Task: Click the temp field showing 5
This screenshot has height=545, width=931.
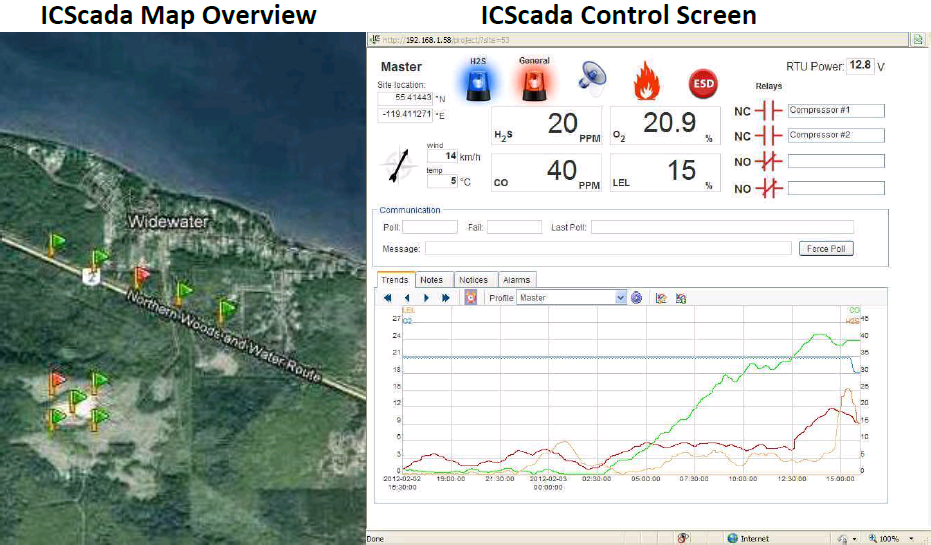Action: tap(442, 181)
